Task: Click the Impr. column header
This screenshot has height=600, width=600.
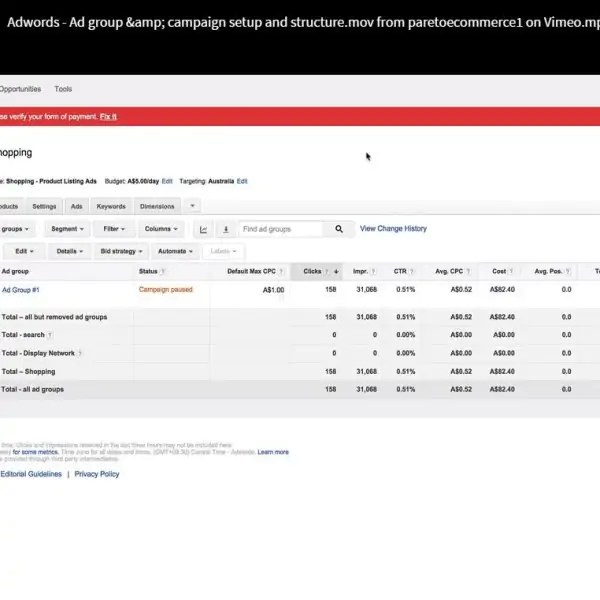Action: (360, 271)
